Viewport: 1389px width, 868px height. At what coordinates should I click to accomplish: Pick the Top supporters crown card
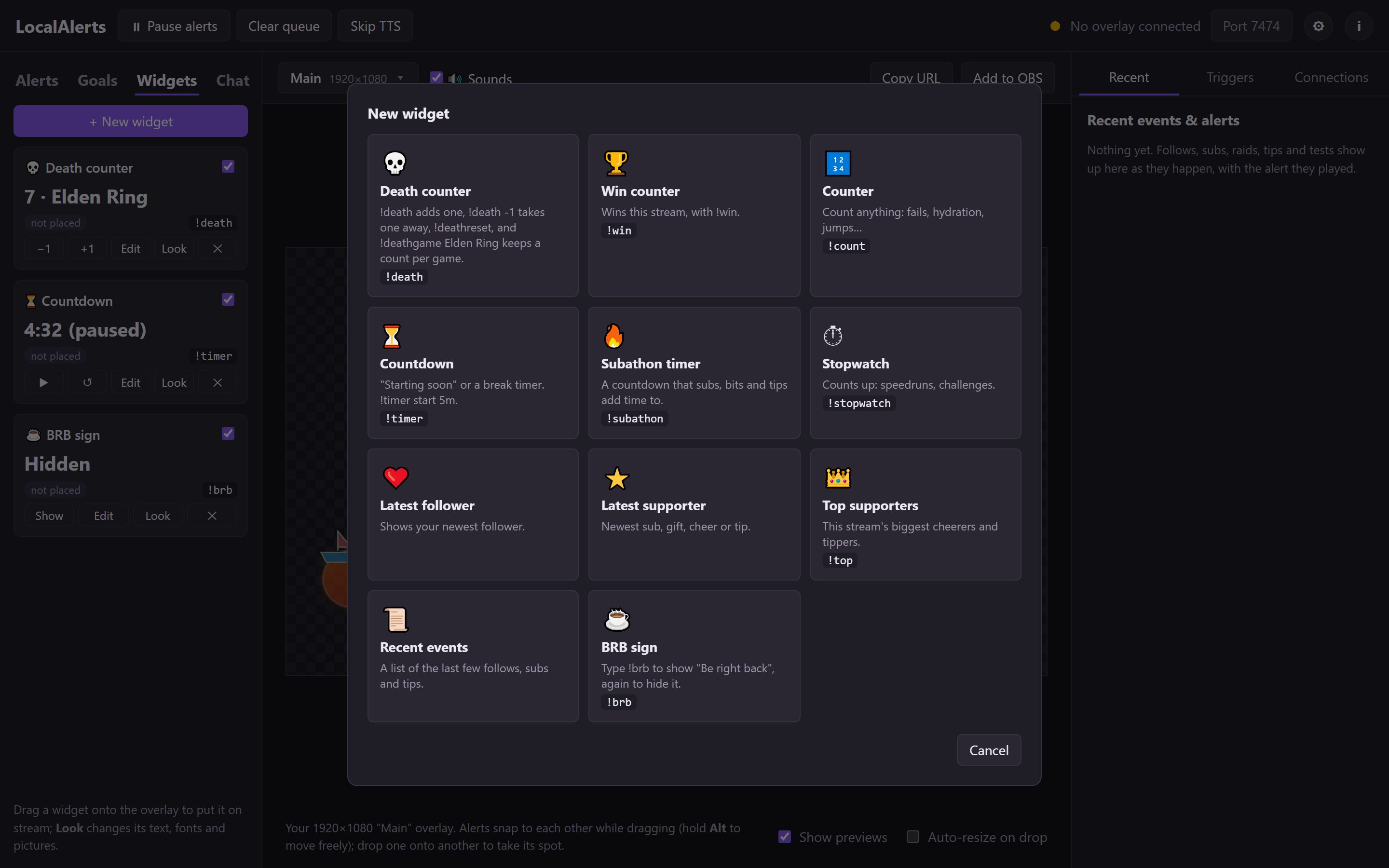pyautogui.click(x=915, y=515)
